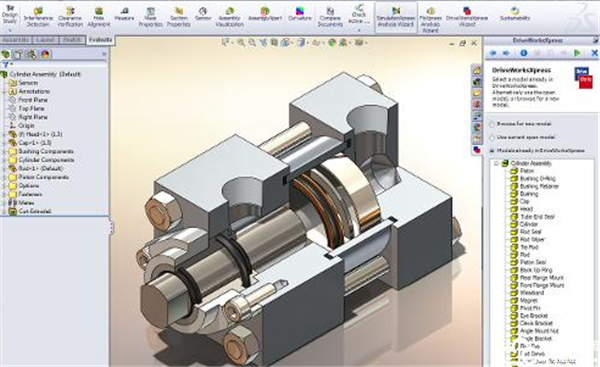Expand the Piston Components folder
The width and height of the screenshot is (600, 367).
point(4,177)
